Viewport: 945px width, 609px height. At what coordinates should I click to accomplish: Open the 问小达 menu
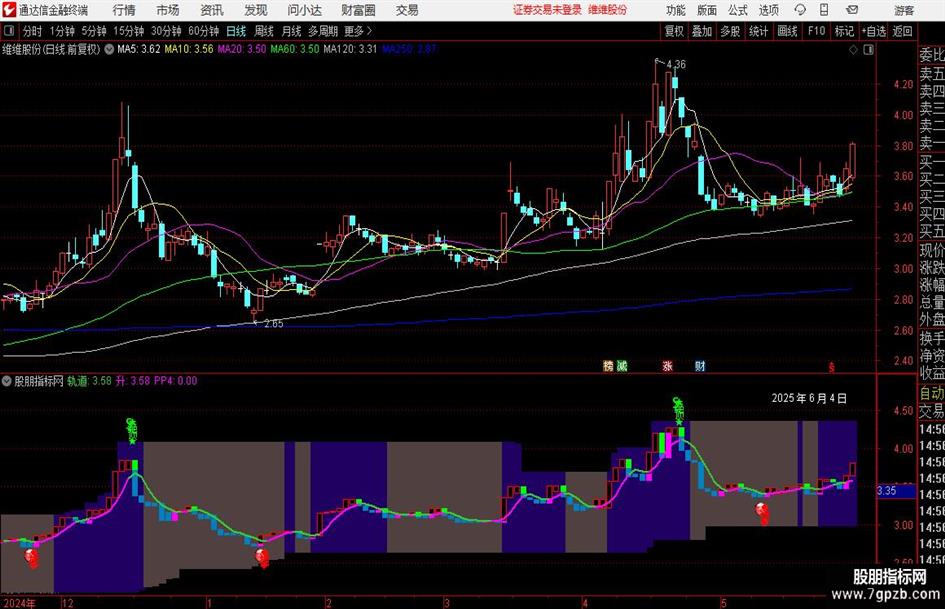pyautogui.click(x=304, y=10)
